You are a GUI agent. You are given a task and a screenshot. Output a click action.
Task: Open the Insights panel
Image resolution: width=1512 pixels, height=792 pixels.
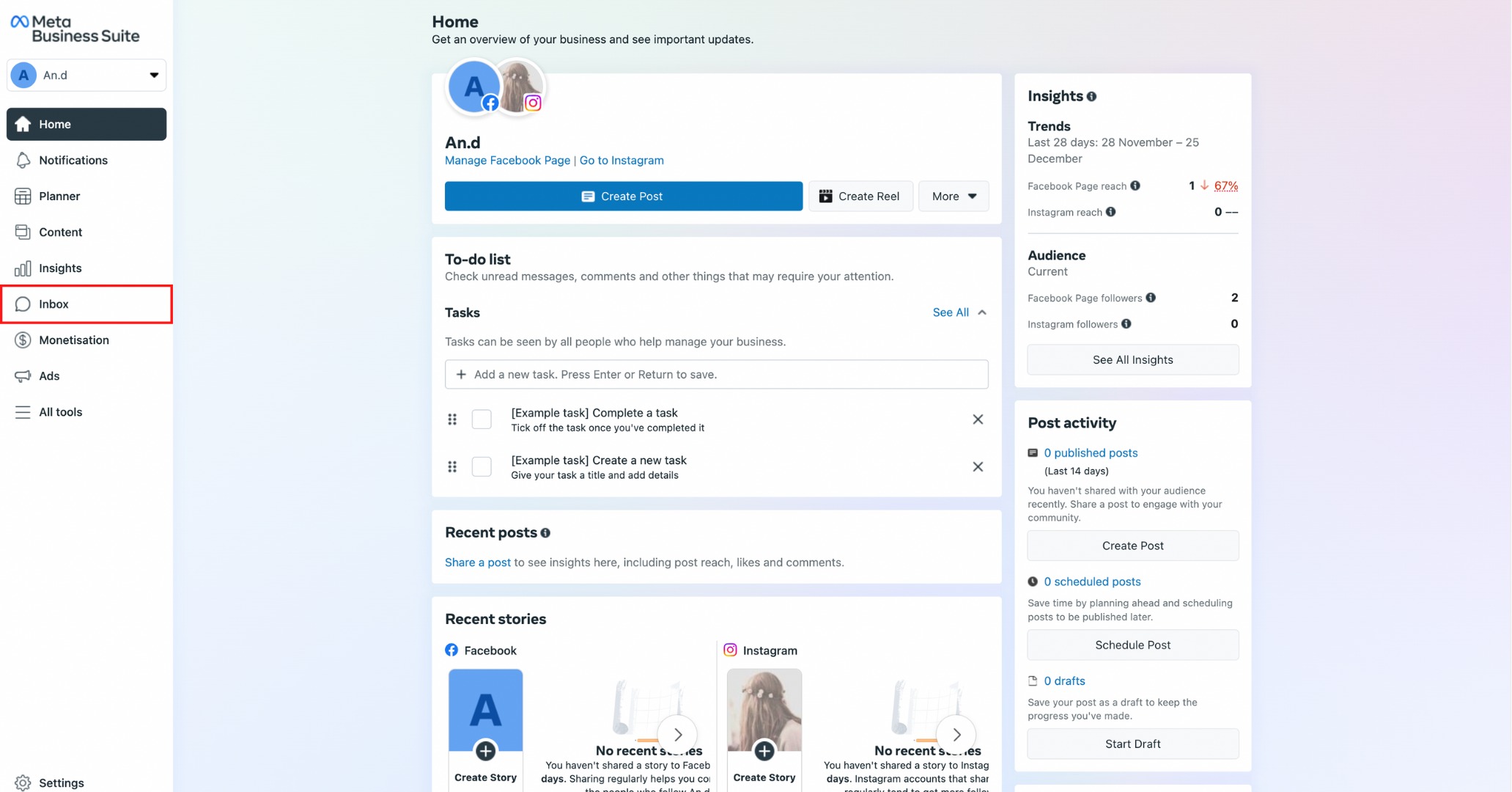point(61,267)
